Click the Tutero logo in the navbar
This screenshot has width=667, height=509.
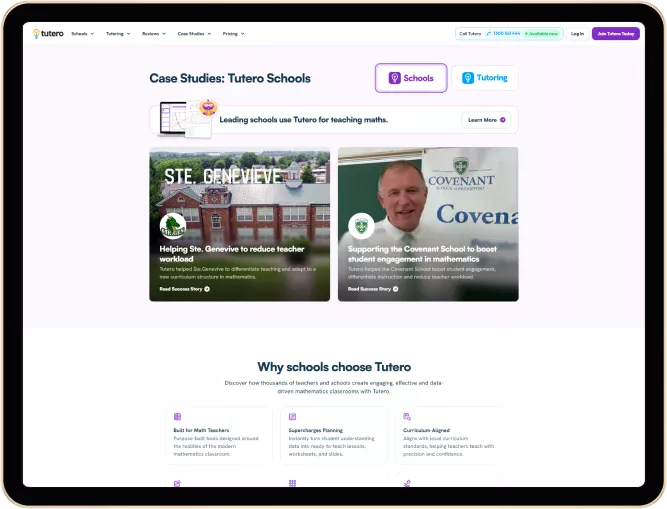pyautogui.click(x=48, y=33)
